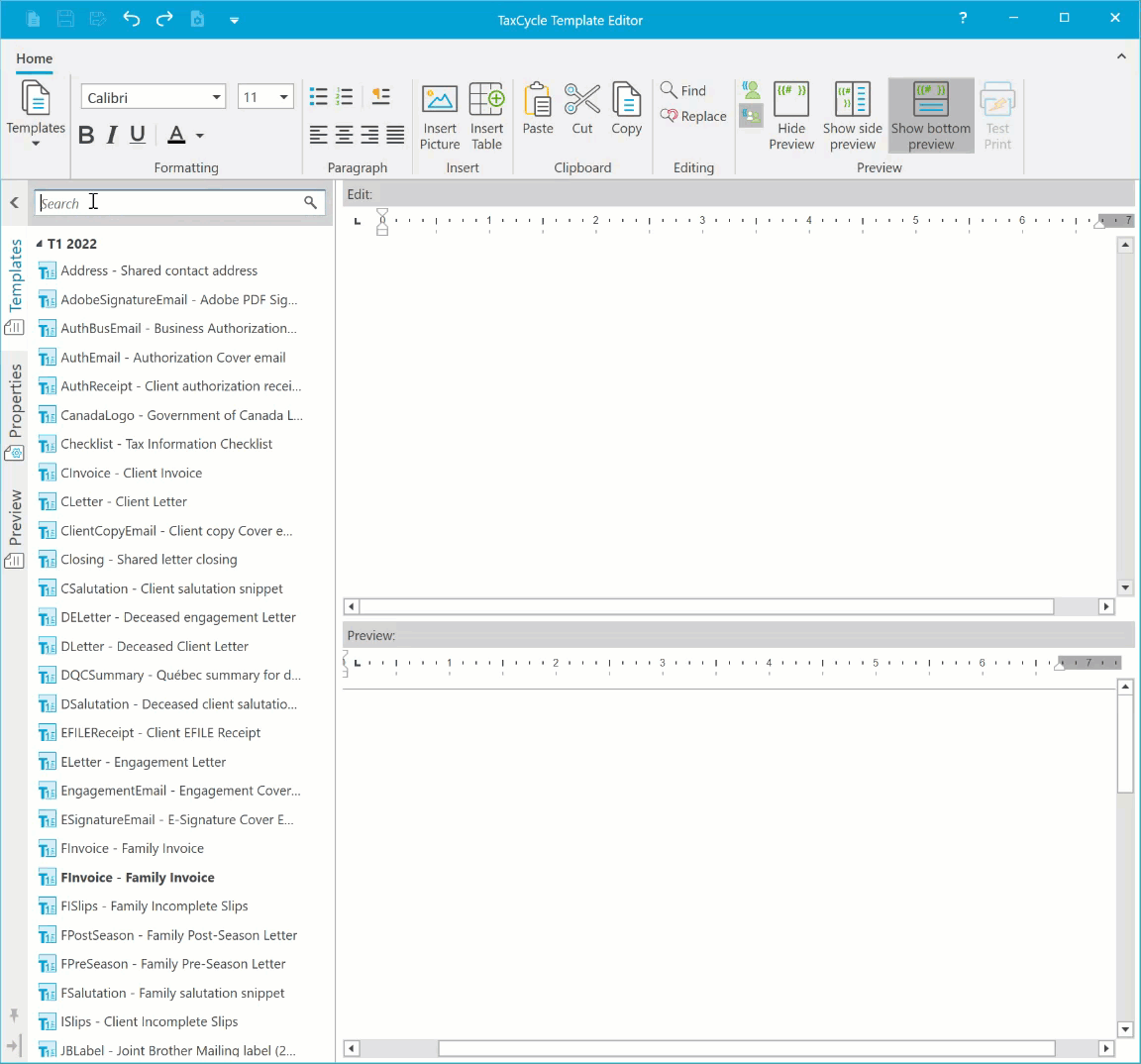Click the Find button

click(683, 90)
